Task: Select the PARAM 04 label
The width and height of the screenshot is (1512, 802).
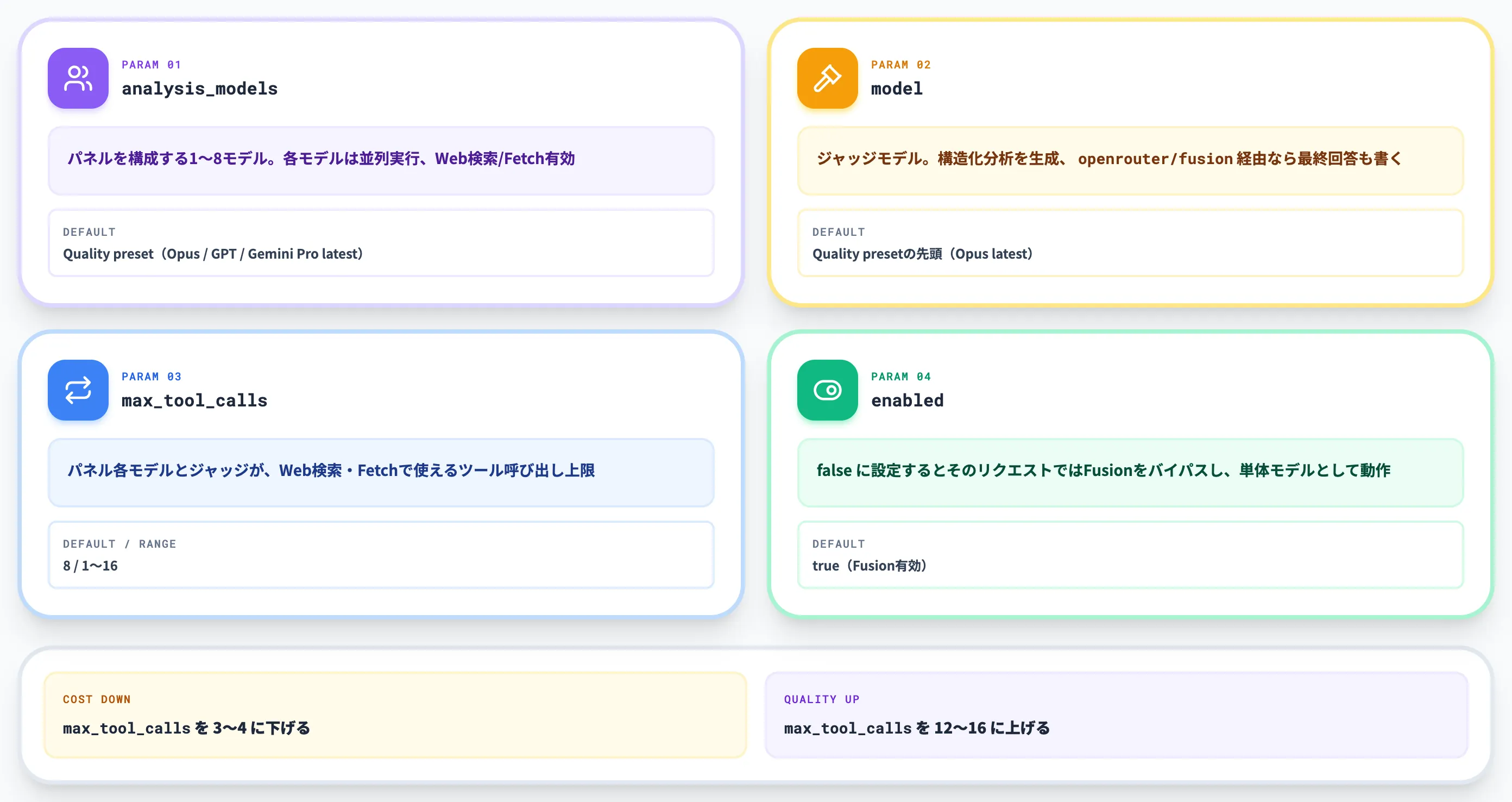Action: point(901,377)
